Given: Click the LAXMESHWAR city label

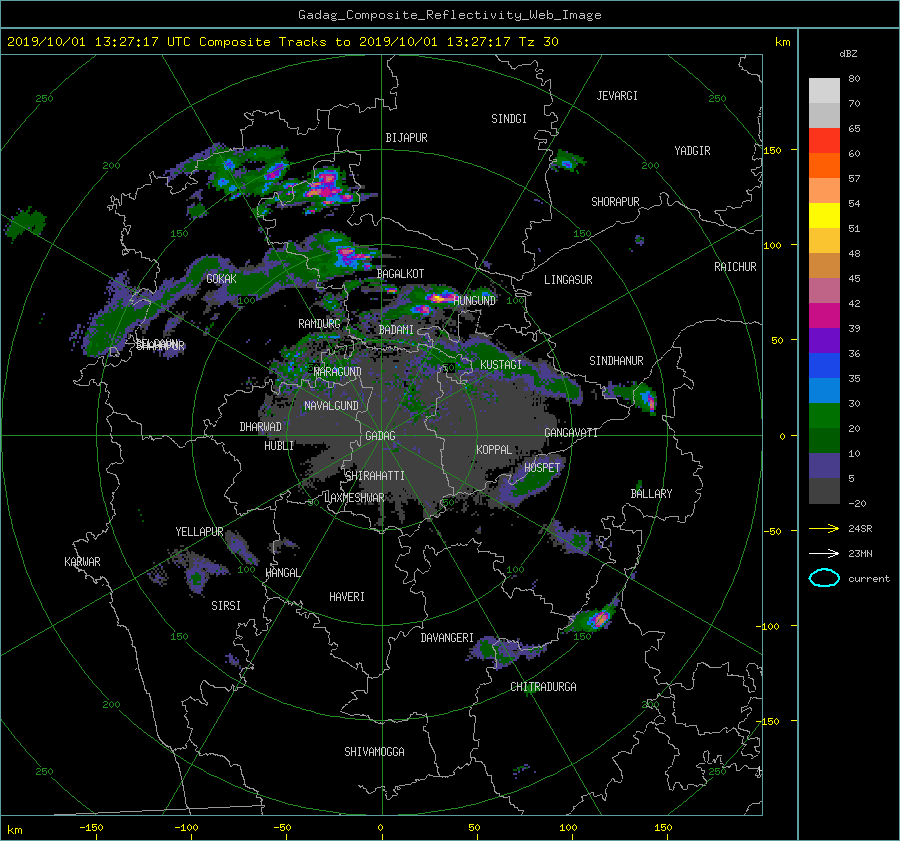Looking at the screenshot, I should tap(354, 498).
